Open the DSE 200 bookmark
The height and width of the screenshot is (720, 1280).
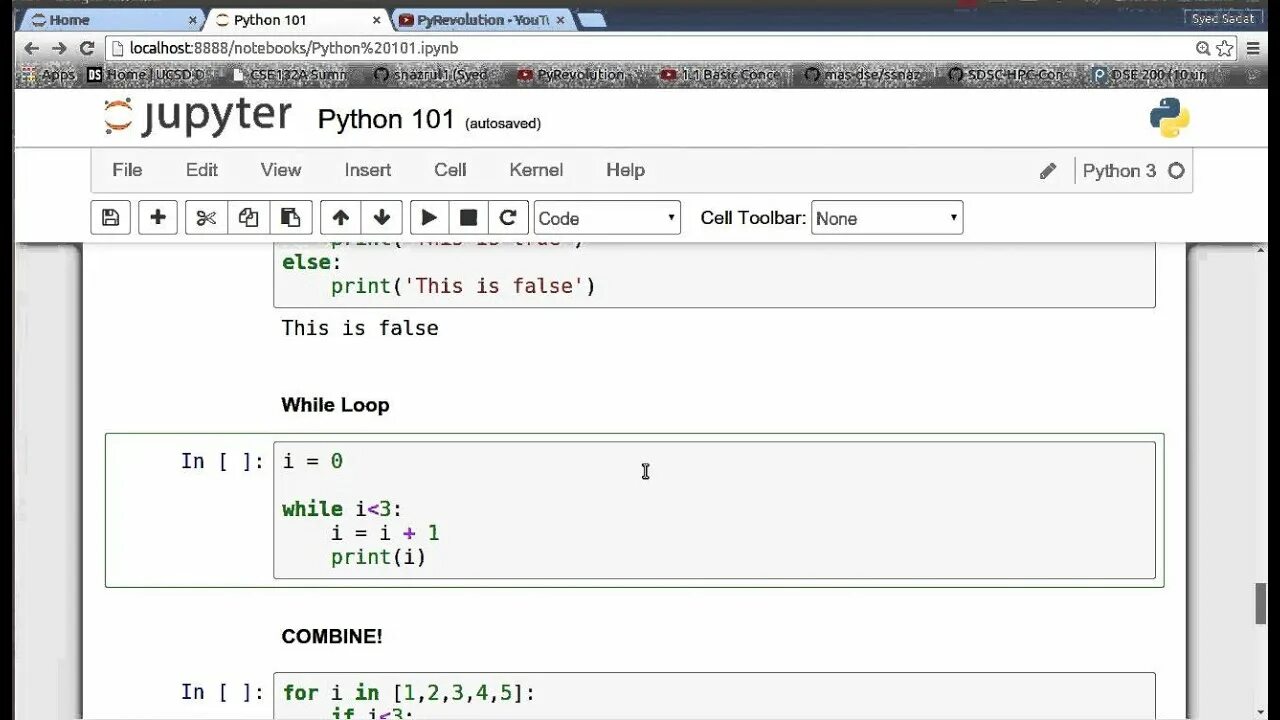[x=1150, y=75]
